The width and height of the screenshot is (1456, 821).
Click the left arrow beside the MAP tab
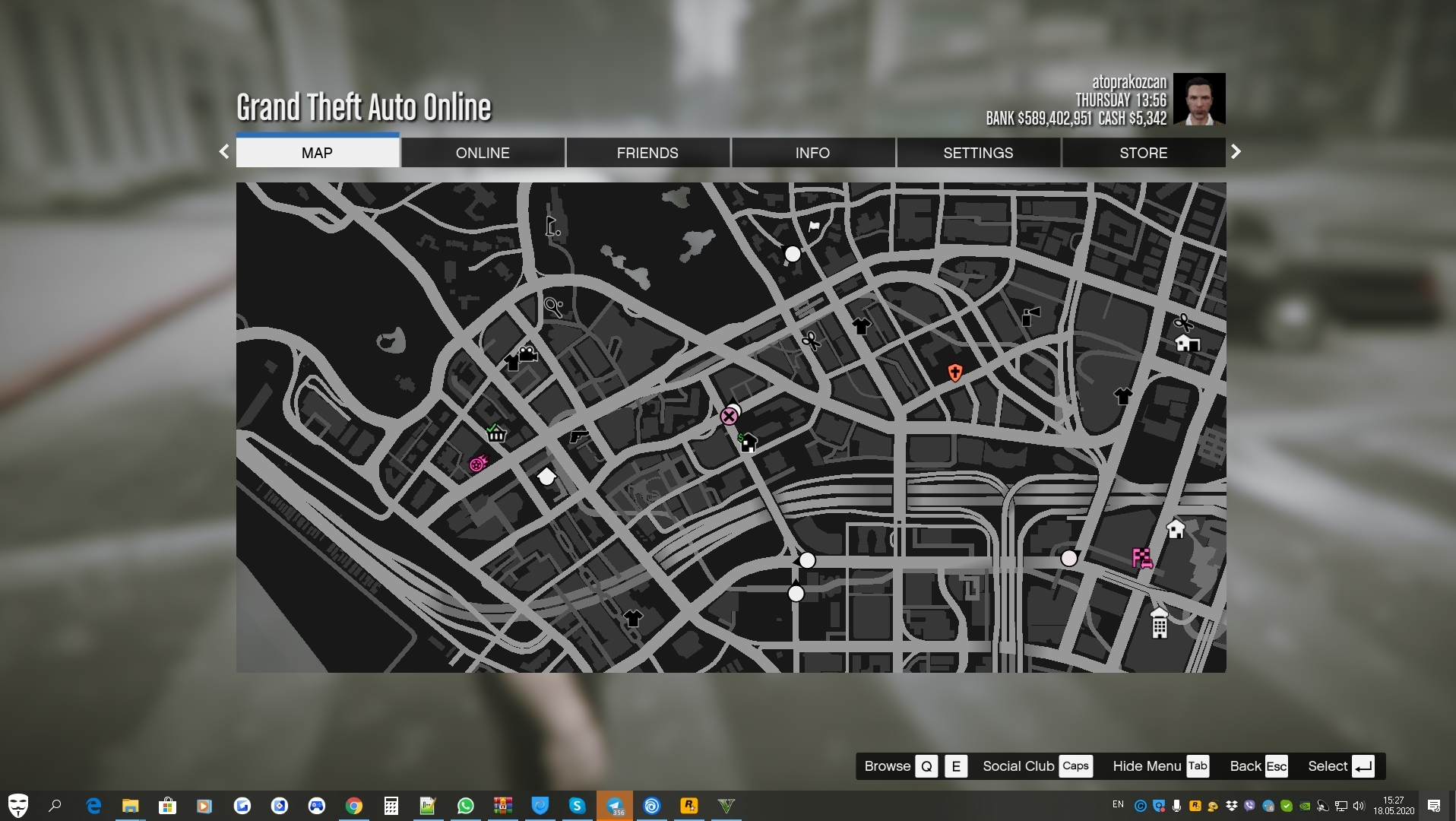[224, 152]
